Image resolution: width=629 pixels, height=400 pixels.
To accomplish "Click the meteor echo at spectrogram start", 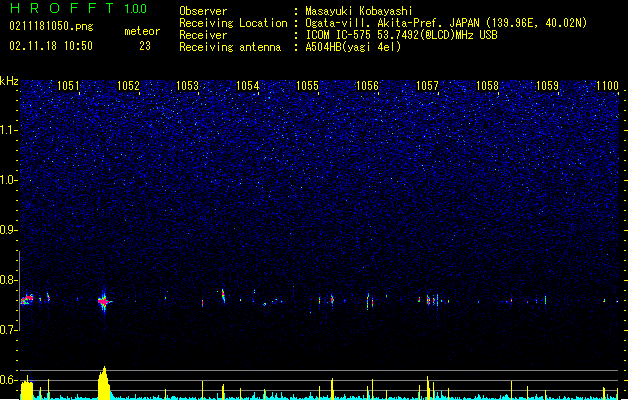I will coord(27,299).
